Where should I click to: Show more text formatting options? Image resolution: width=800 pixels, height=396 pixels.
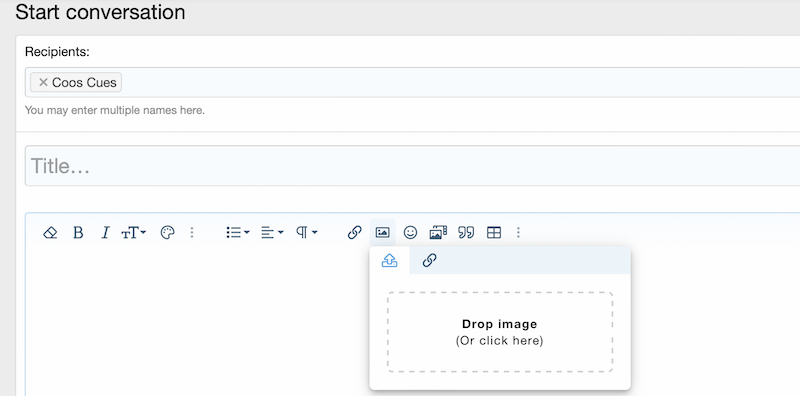tap(192, 233)
